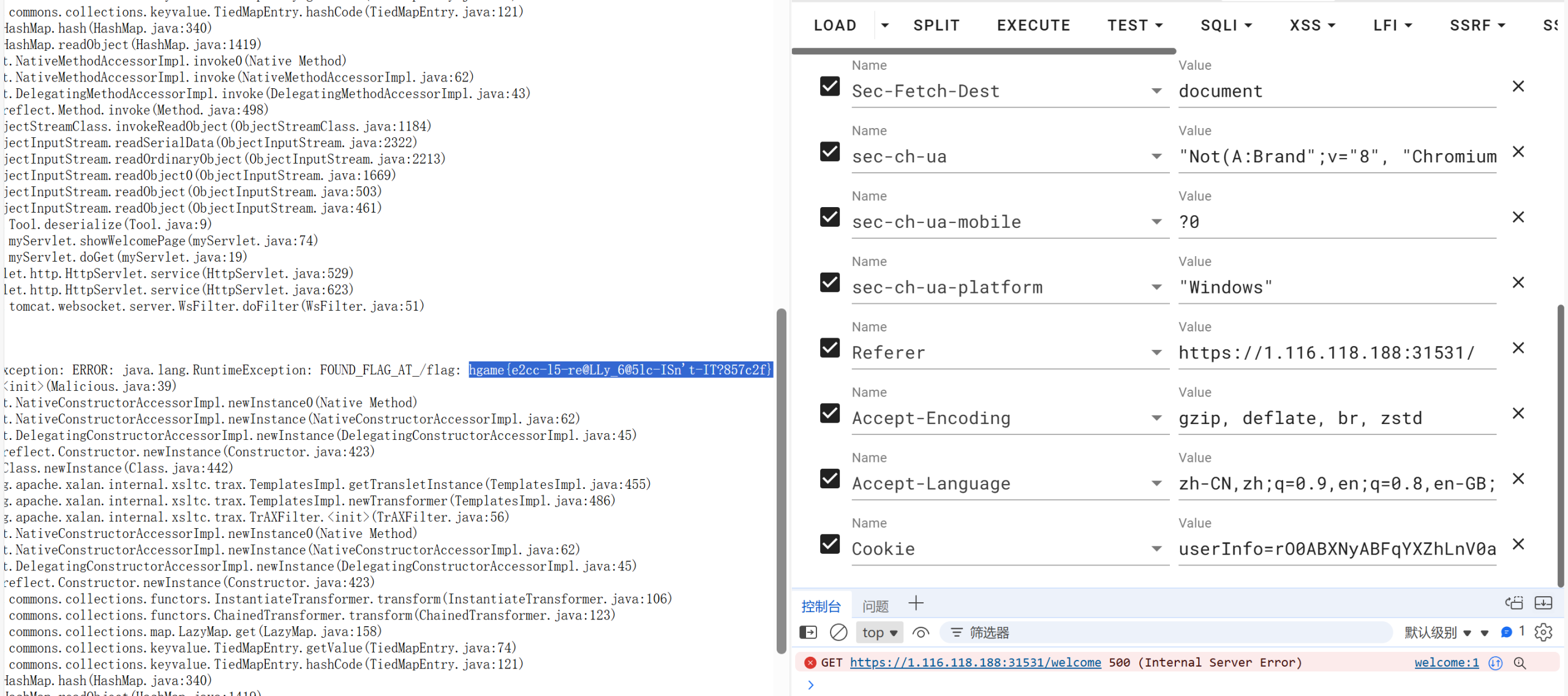1568x696 pixels.
Task: Uncheck the Accept-Encoding header checkbox
Action: (830, 414)
